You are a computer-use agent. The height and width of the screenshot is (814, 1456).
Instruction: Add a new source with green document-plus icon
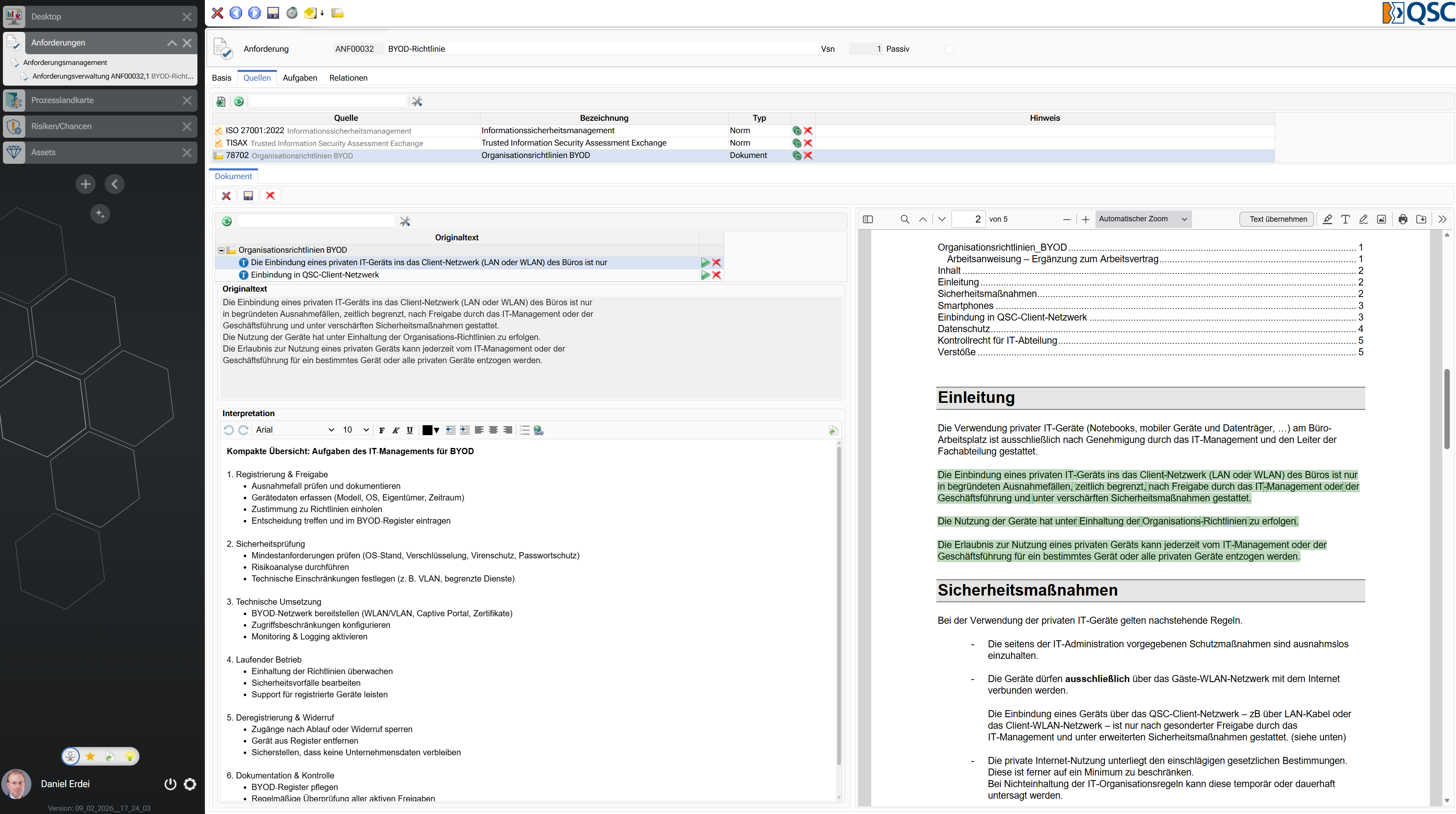(221, 101)
